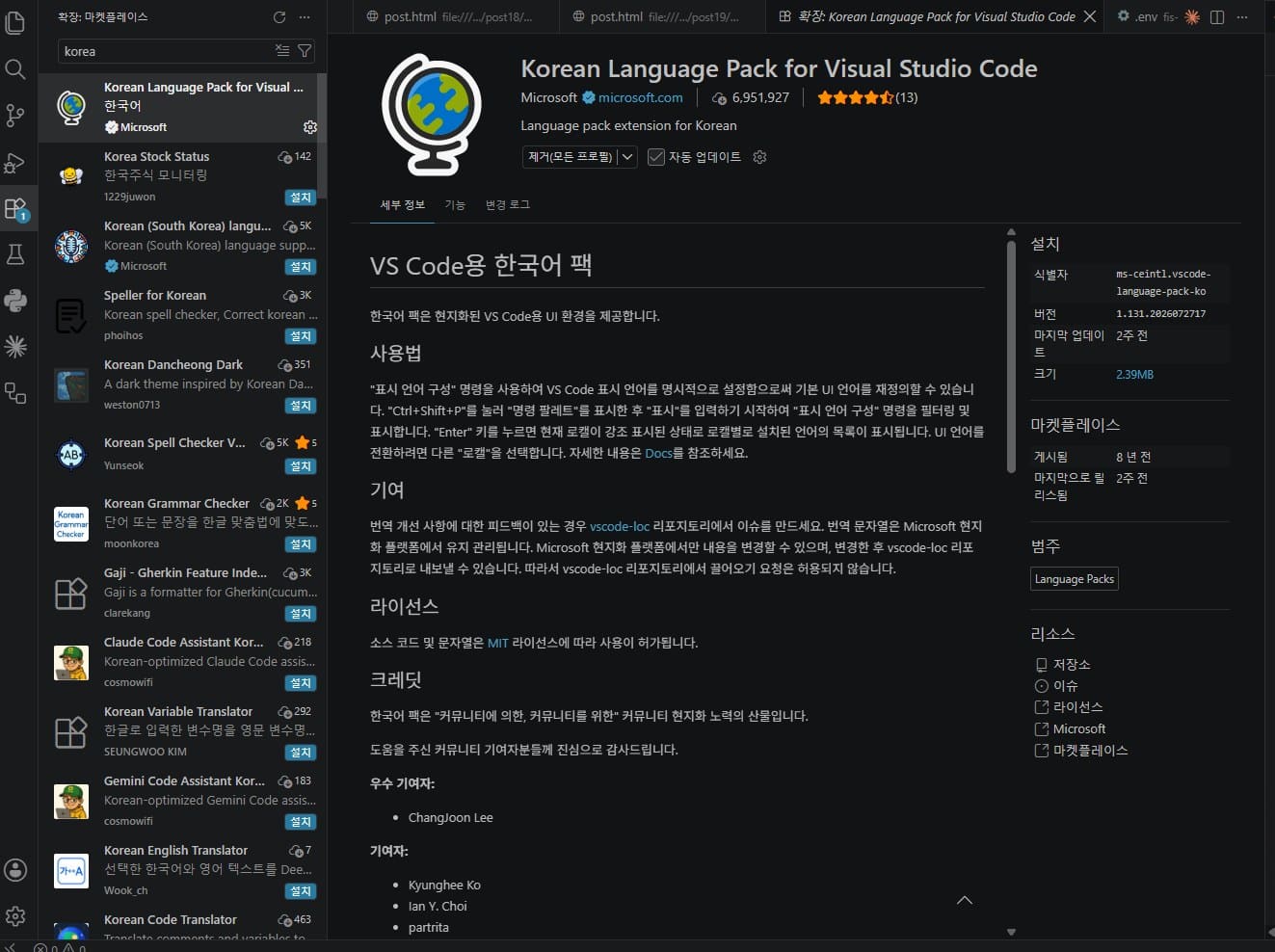Screen dimensions: 1275x952
Task: Install Korea Stock Status extension
Action: 301,198
